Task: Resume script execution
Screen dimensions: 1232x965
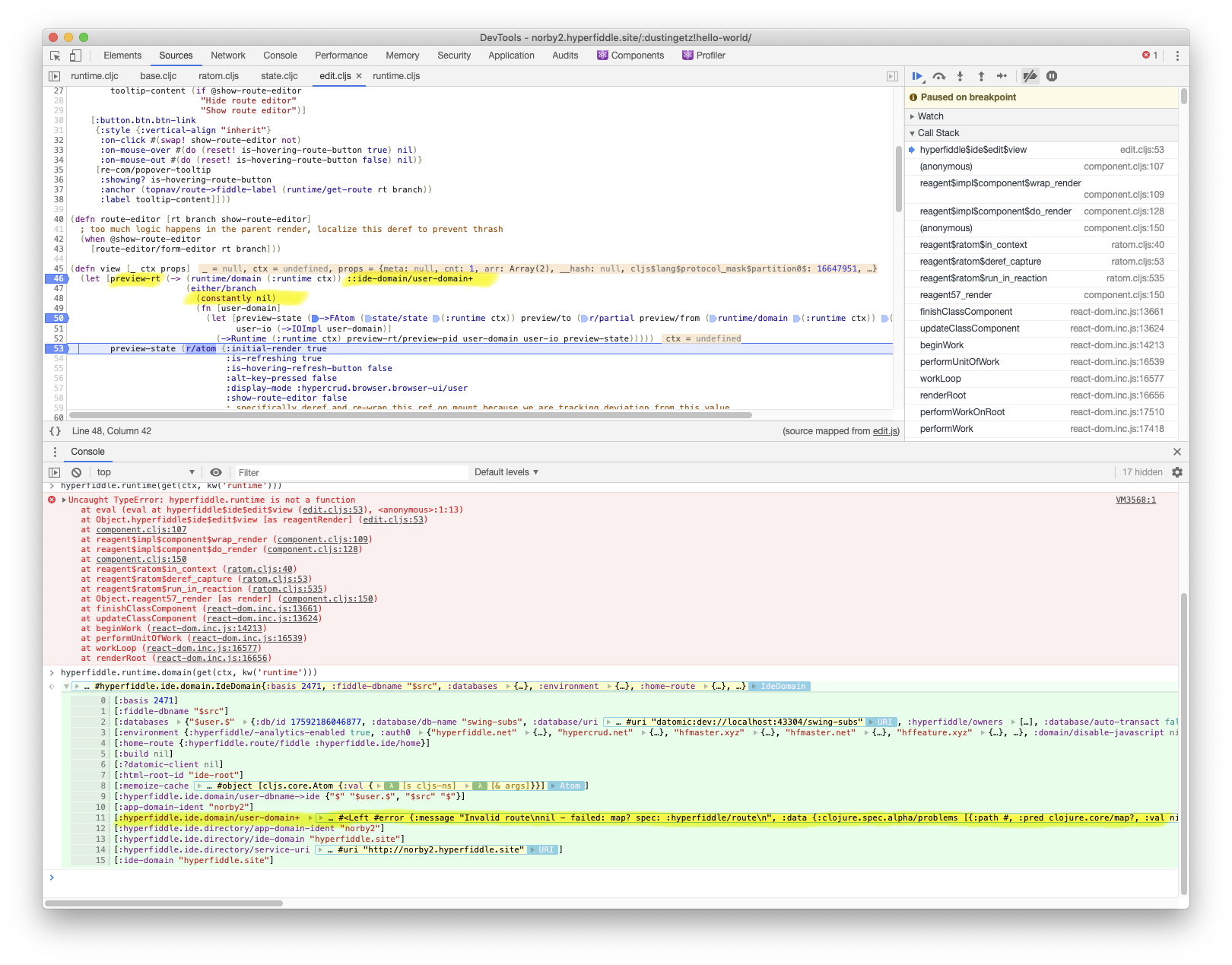Action: [918, 76]
